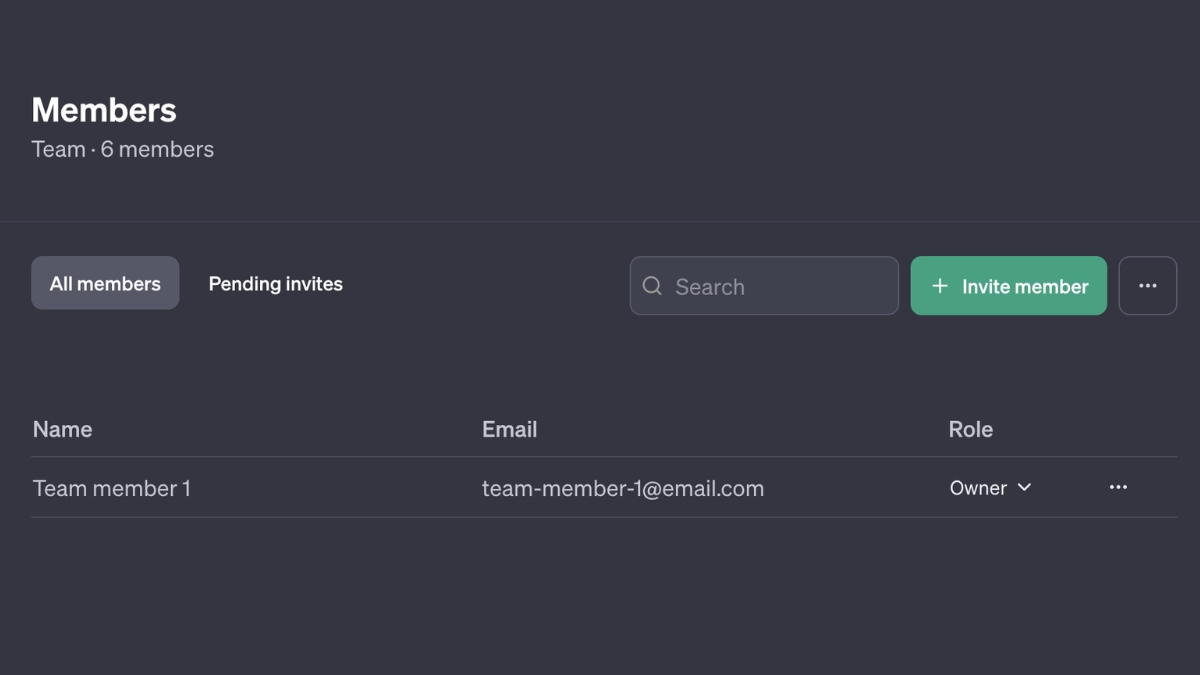The image size is (1200, 675).
Task: Open the Pending invites tab
Action: point(275,284)
